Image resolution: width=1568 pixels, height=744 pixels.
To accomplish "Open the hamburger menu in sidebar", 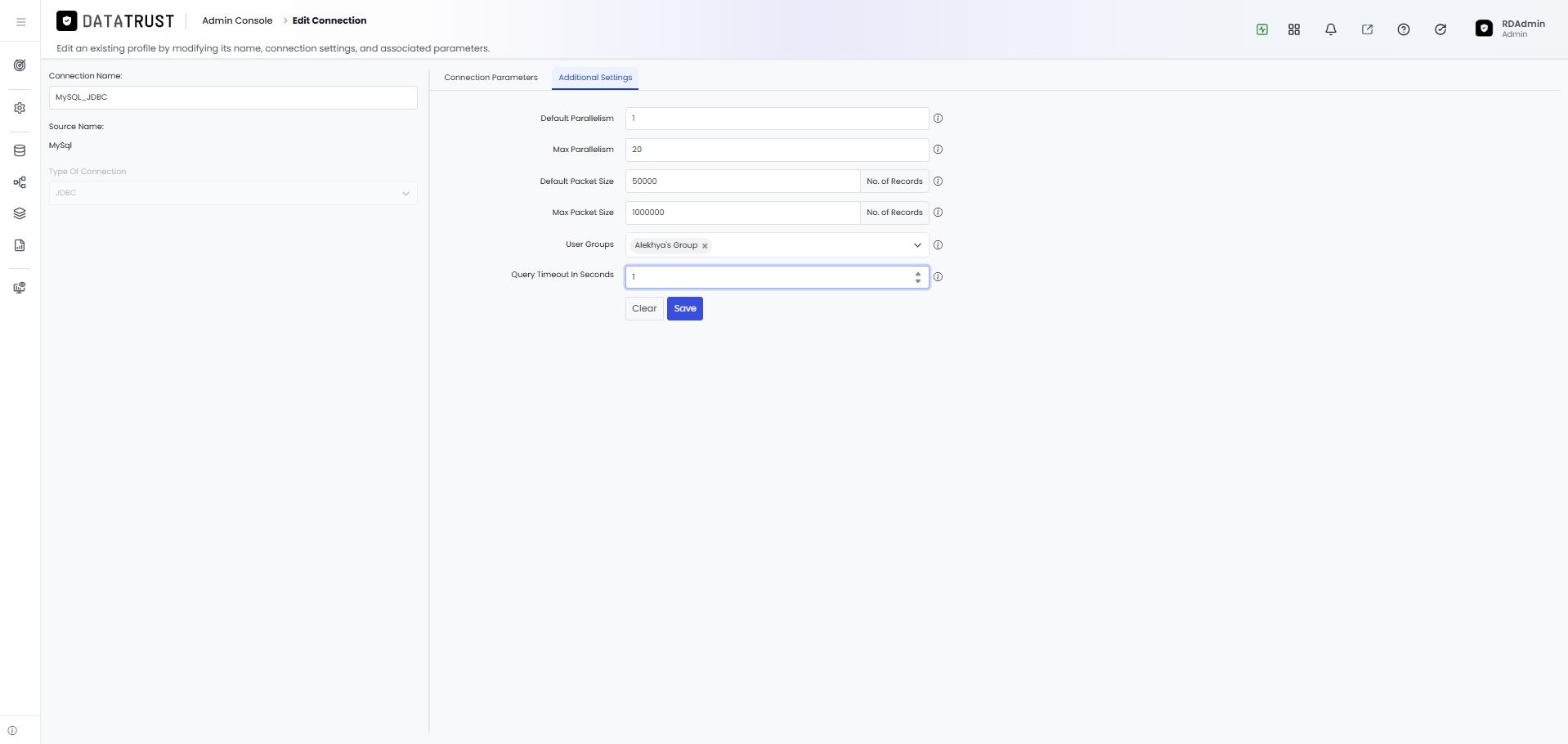I will pos(21,22).
